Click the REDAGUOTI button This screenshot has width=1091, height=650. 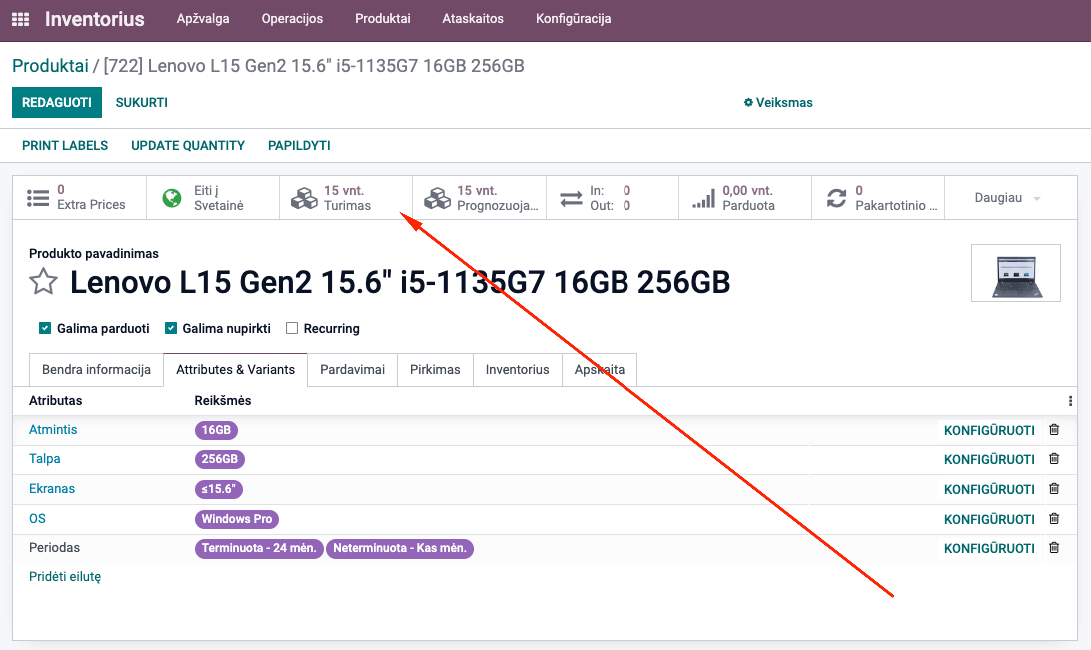pyautogui.click(x=57, y=102)
